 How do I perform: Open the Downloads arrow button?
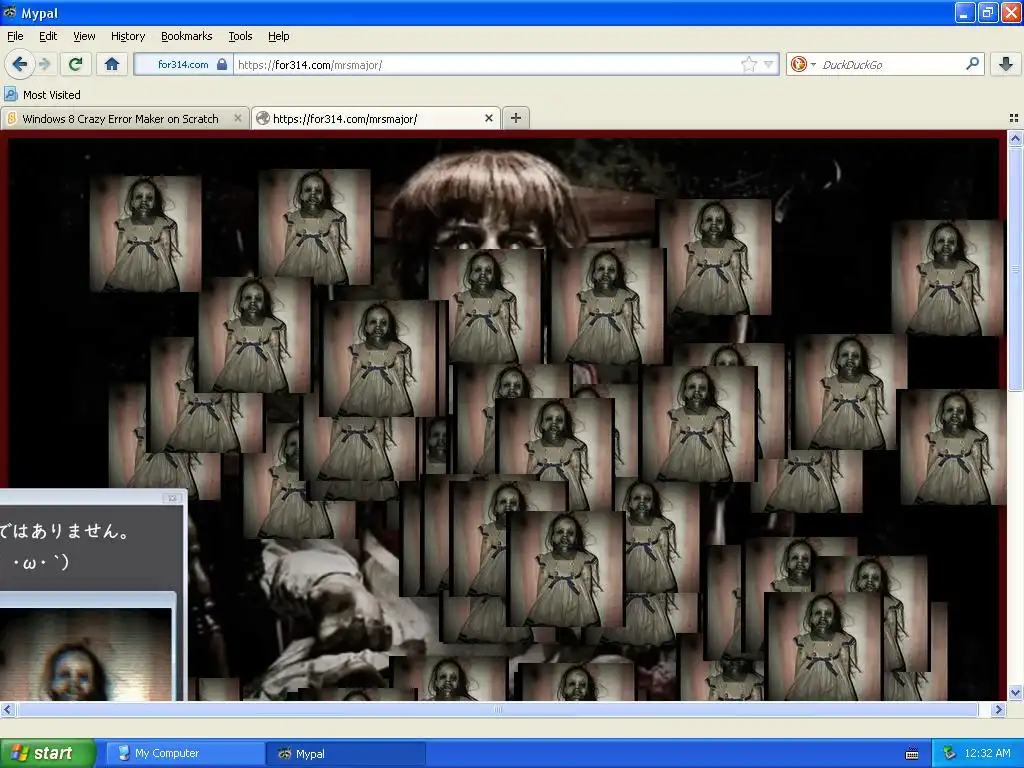1006,64
